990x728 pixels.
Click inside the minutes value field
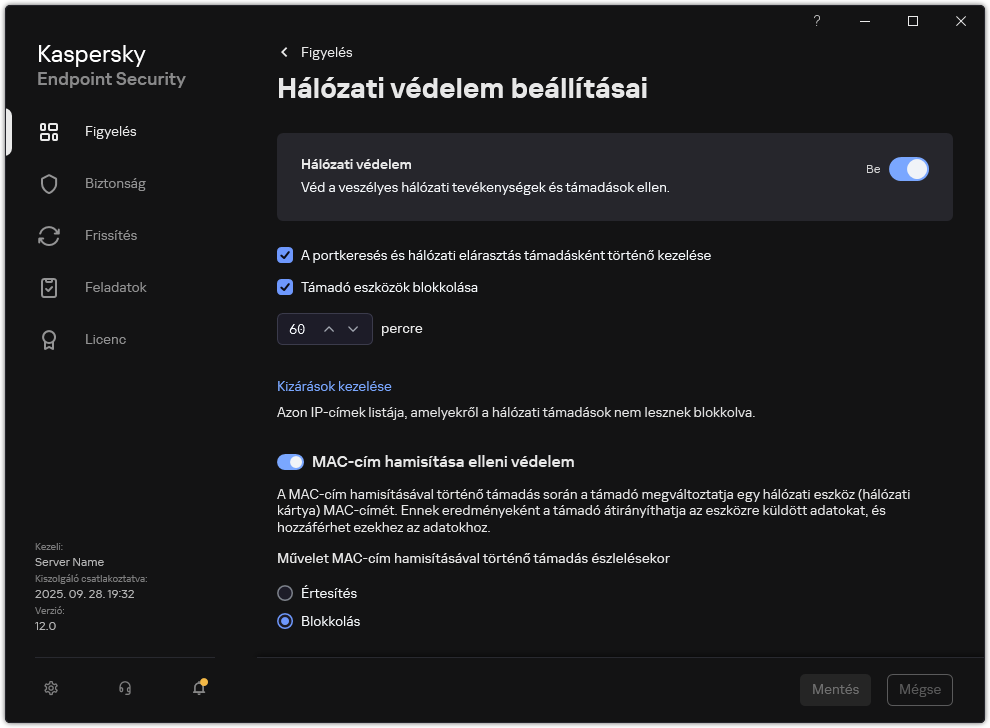coord(298,328)
